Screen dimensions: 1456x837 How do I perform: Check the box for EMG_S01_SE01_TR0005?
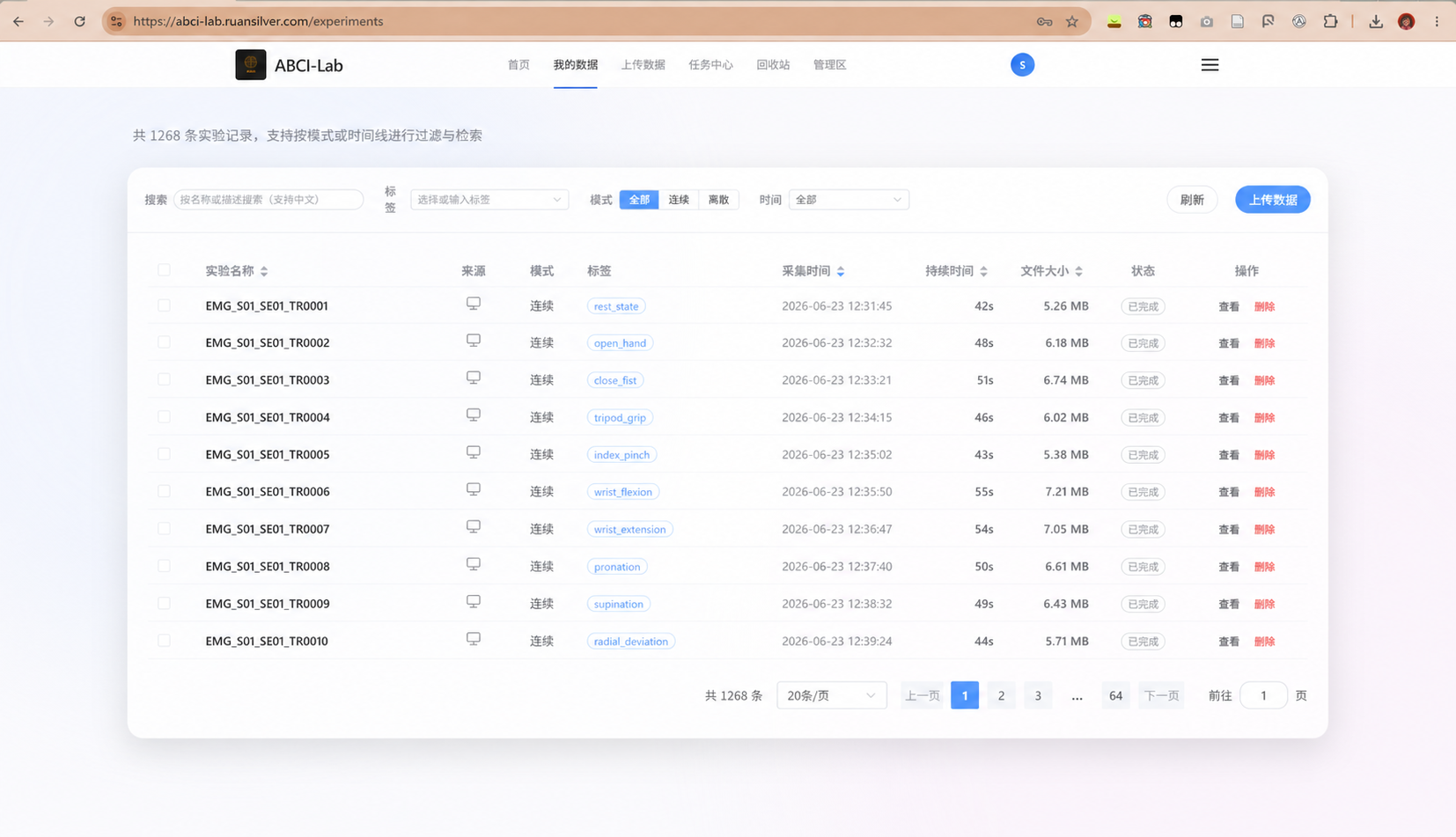coord(164,454)
